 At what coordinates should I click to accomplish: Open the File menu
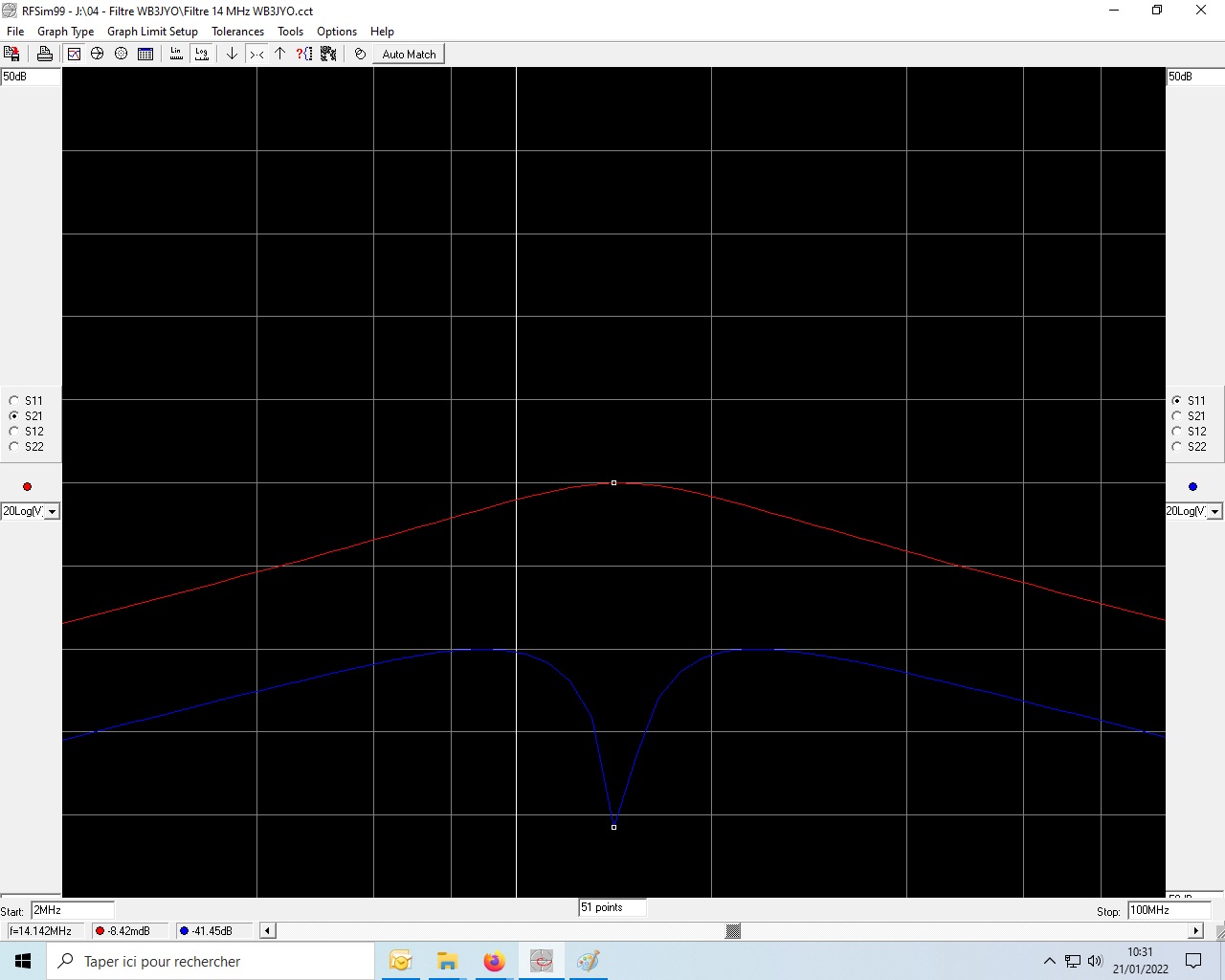pos(15,31)
